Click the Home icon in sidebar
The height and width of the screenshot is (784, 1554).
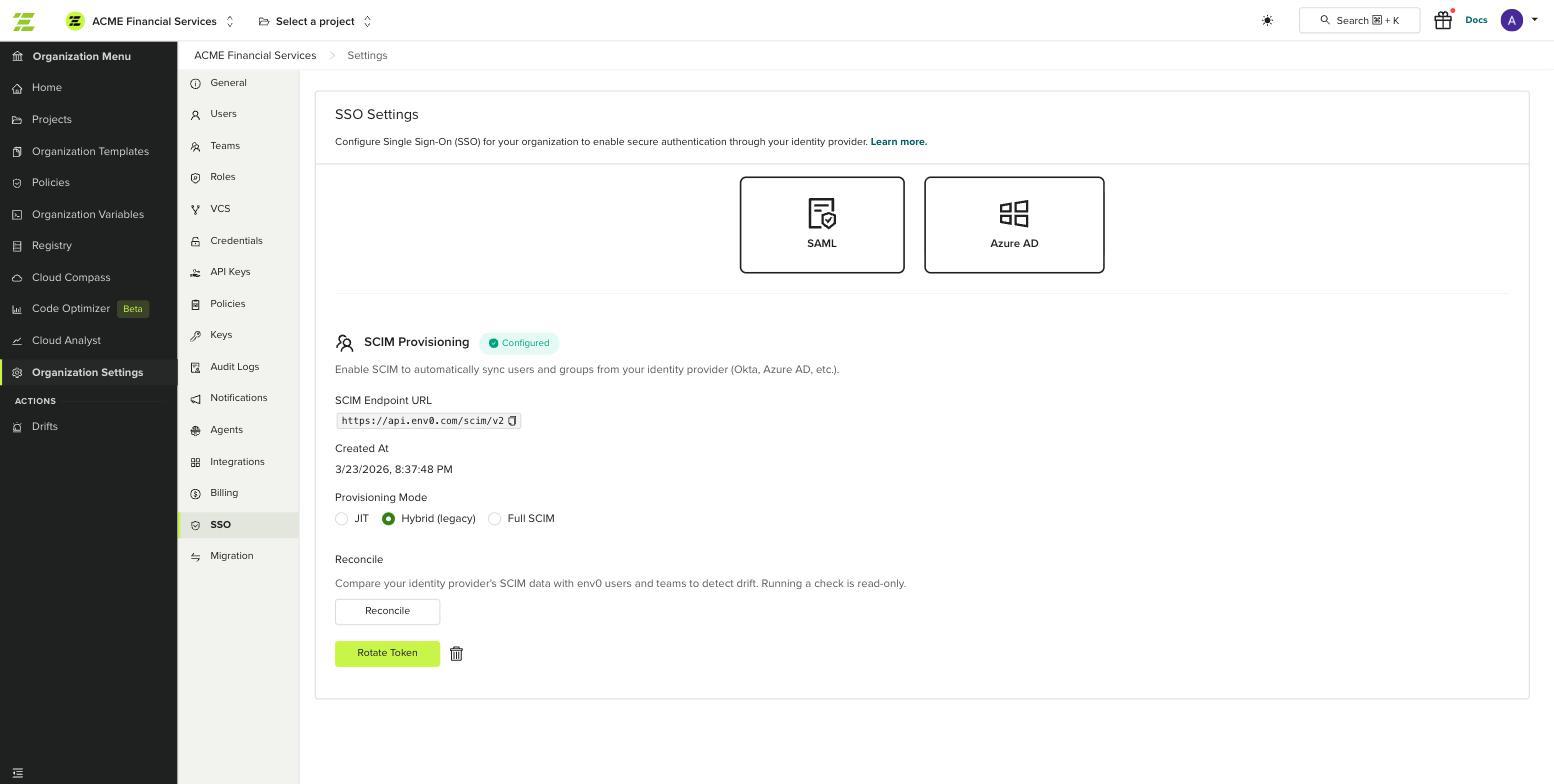pos(17,88)
